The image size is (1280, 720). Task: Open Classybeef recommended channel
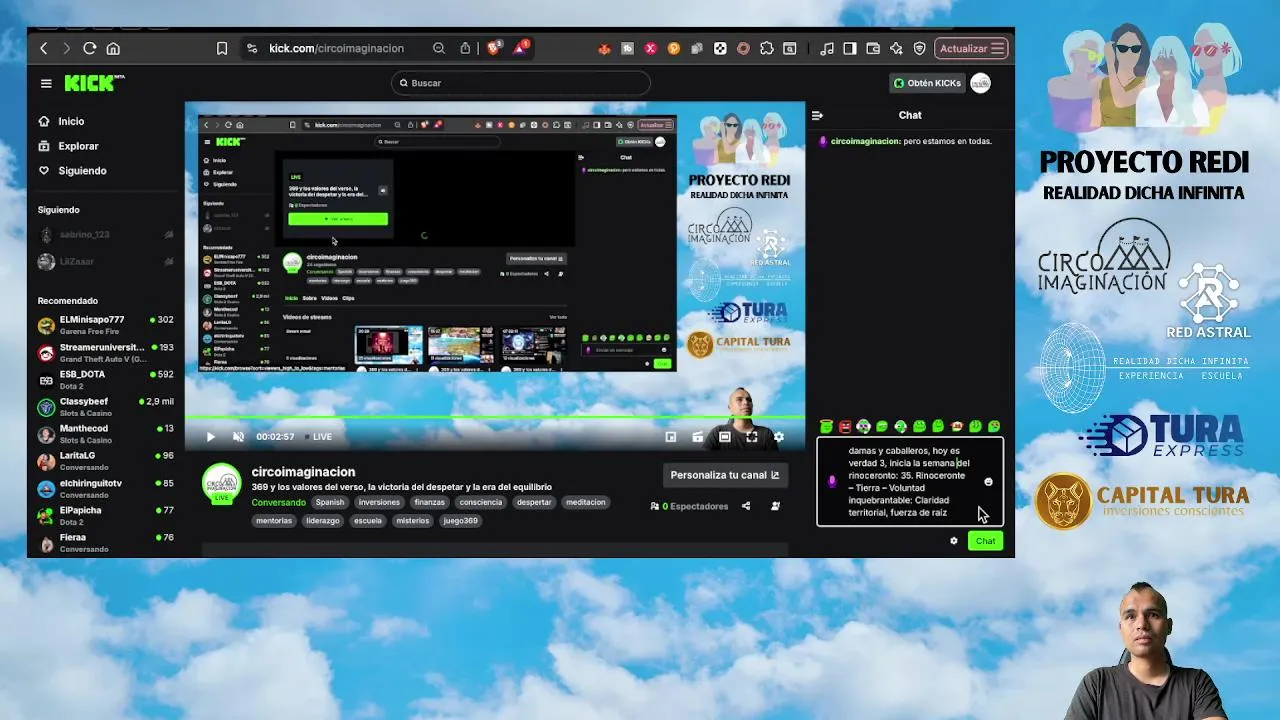(105, 406)
